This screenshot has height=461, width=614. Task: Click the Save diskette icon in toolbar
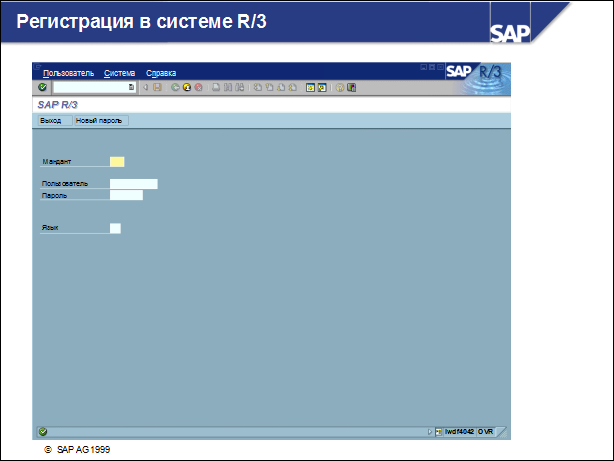click(x=157, y=88)
